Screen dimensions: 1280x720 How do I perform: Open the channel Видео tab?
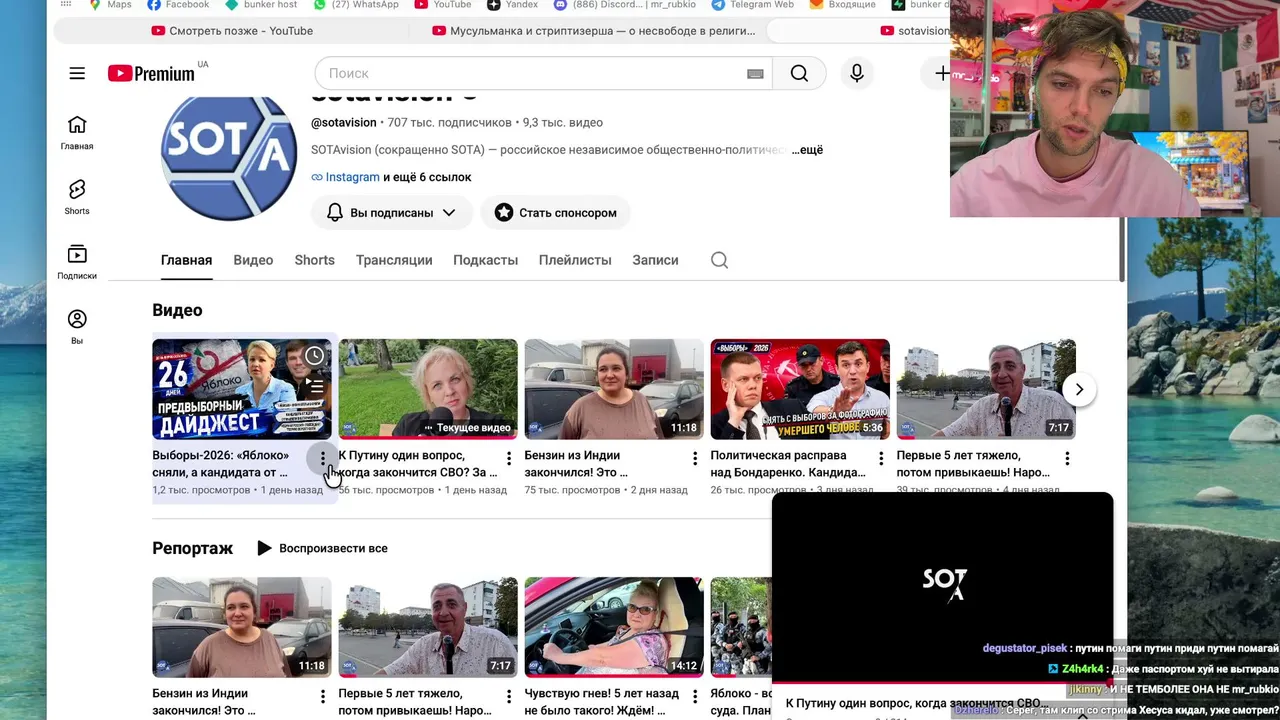click(253, 260)
